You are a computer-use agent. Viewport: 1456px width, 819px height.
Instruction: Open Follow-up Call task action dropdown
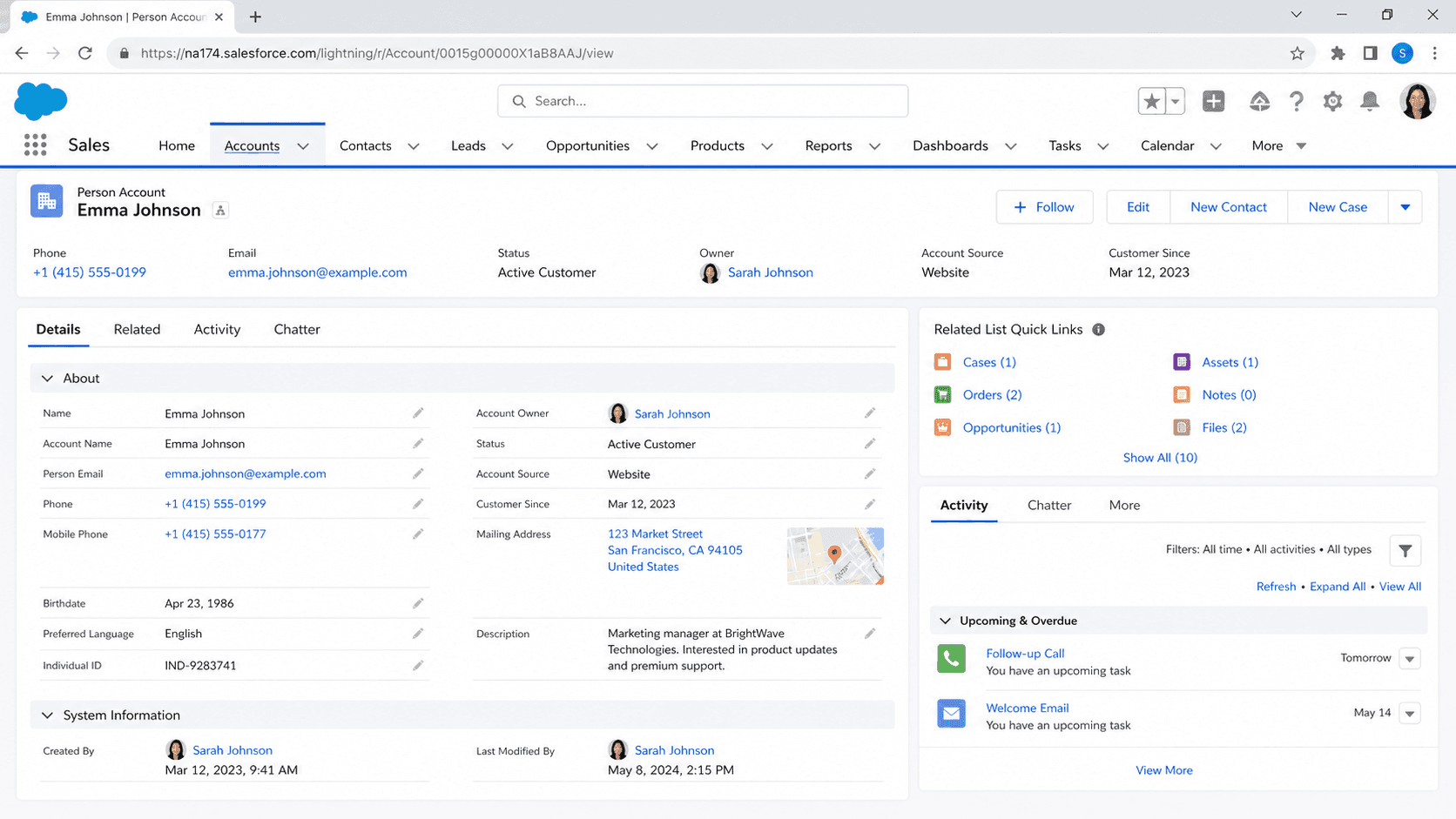pyautogui.click(x=1409, y=659)
